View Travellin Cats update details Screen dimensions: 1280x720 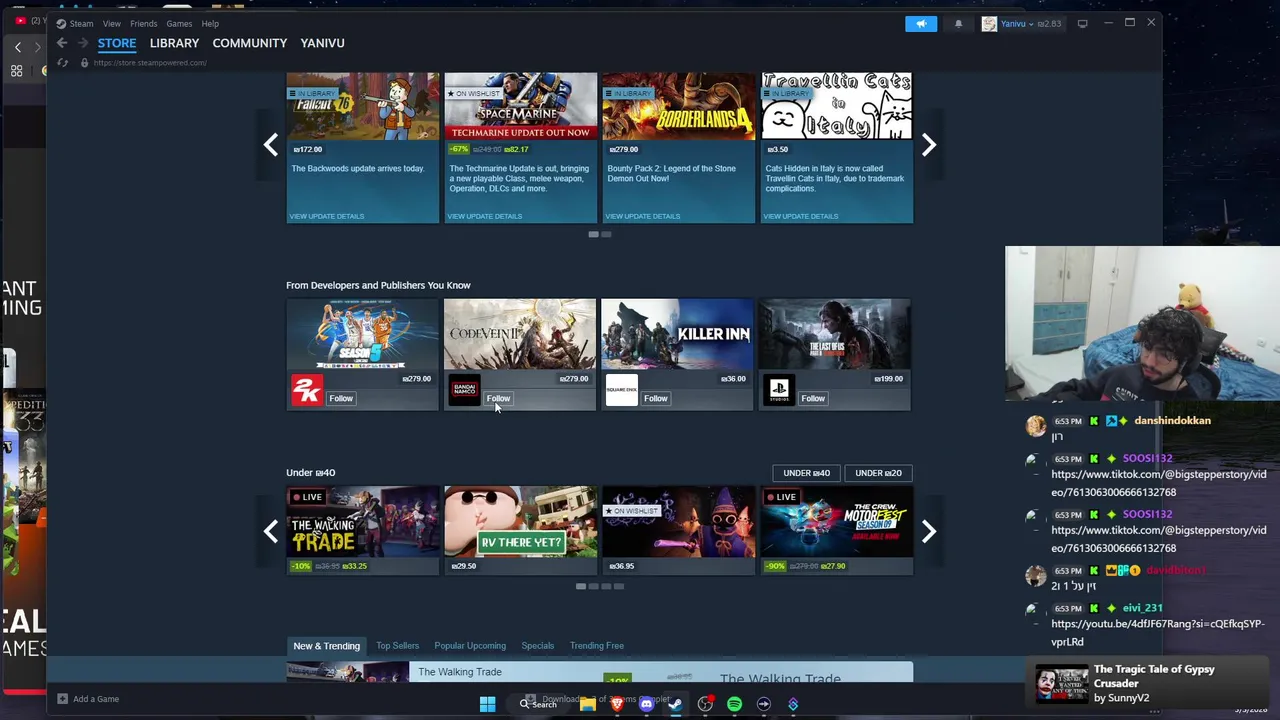801,216
